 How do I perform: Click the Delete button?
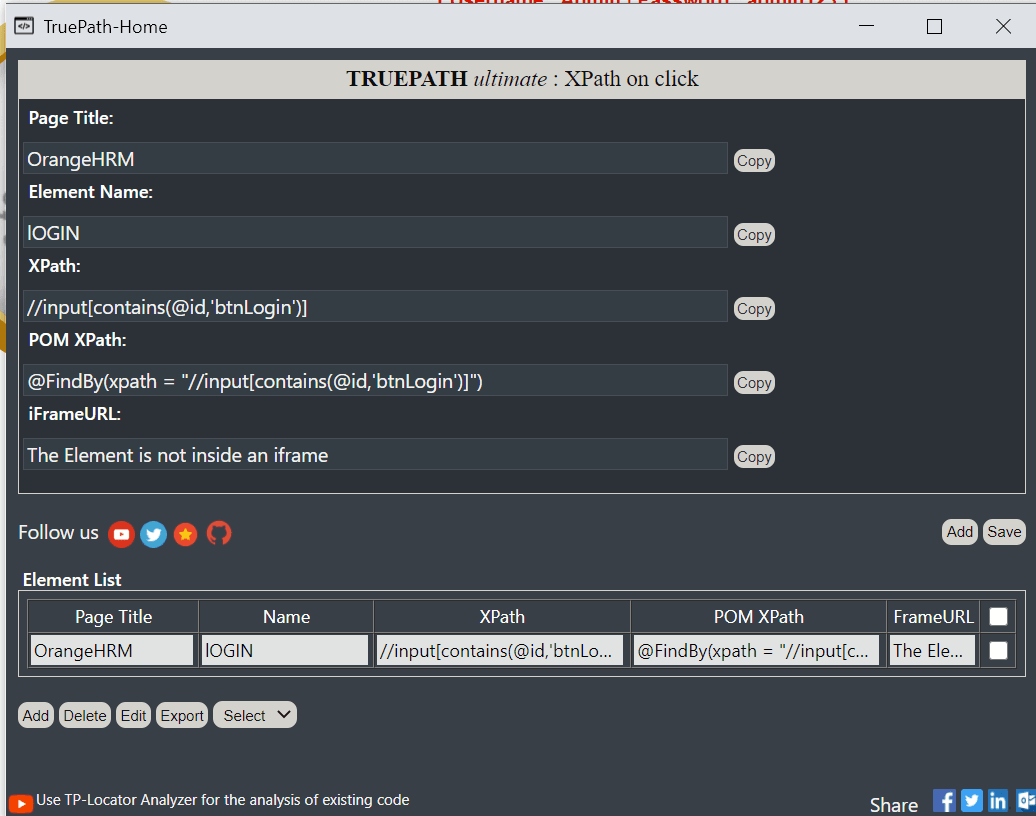tap(85, 716)
